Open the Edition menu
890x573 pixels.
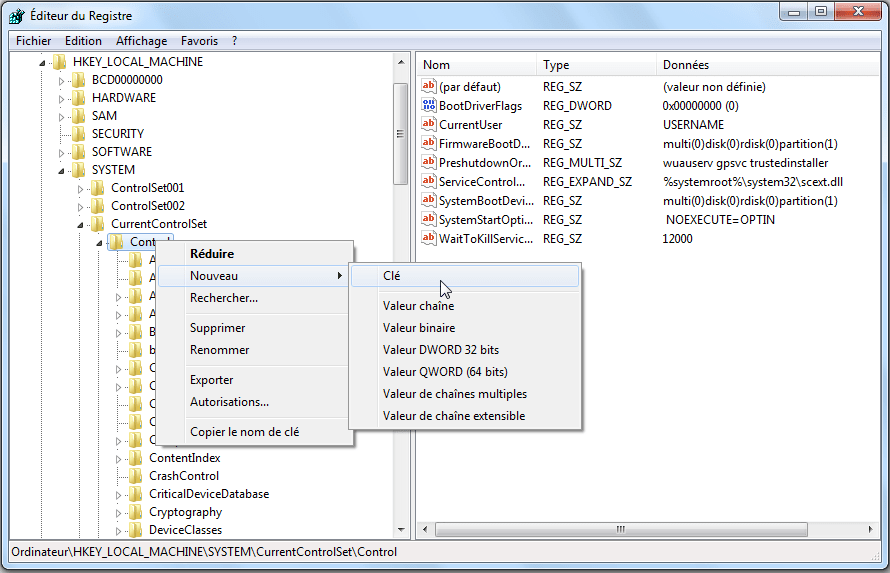83,41
